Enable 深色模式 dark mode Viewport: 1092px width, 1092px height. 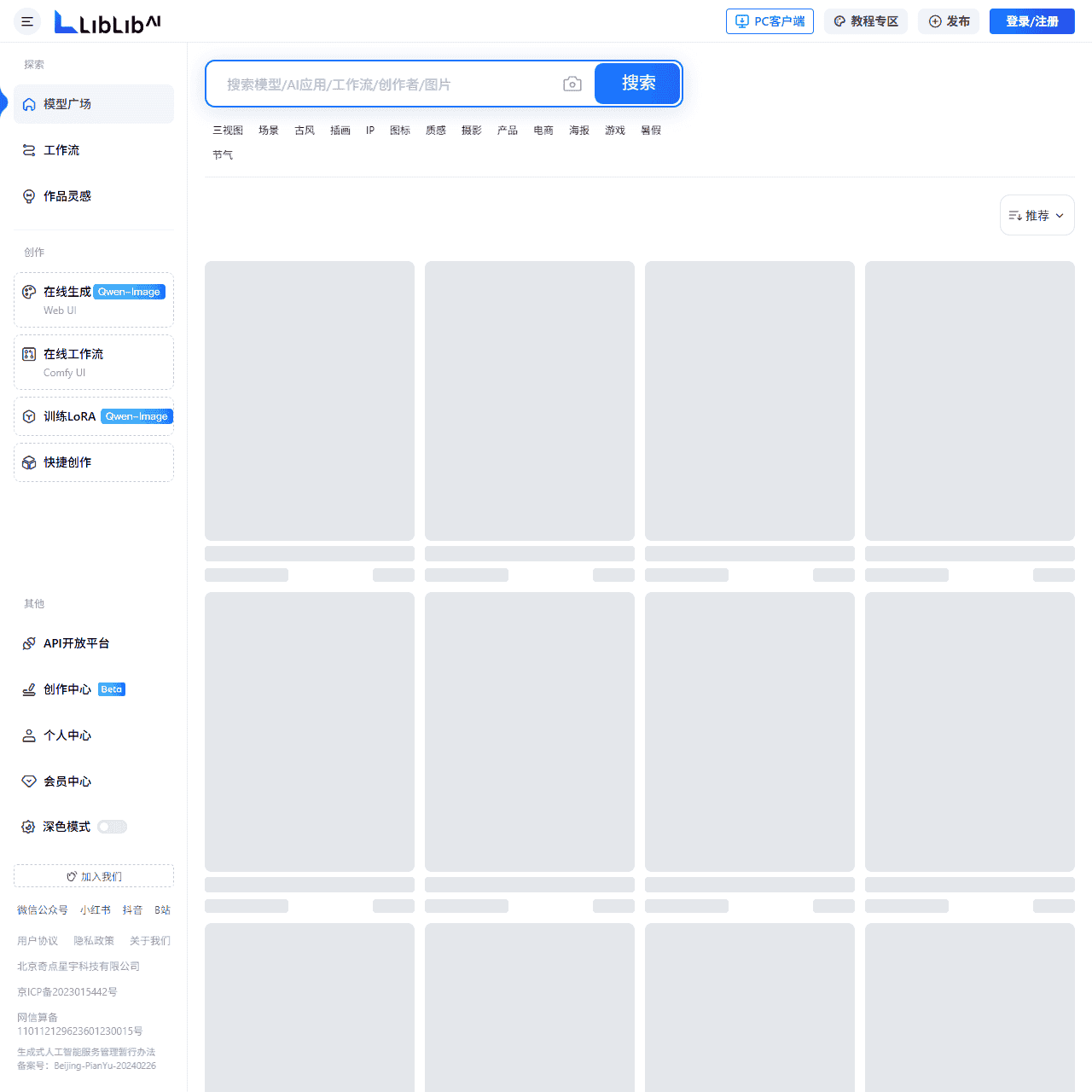tap(112, 826)
